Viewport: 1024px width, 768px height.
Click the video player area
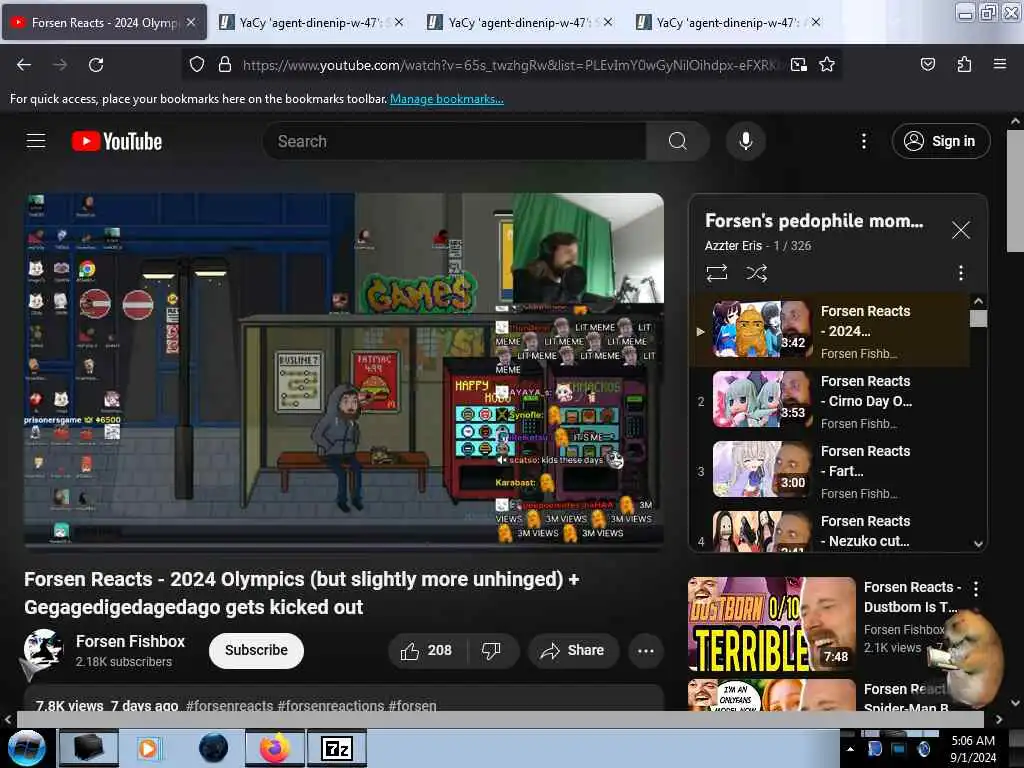[344, 370]
